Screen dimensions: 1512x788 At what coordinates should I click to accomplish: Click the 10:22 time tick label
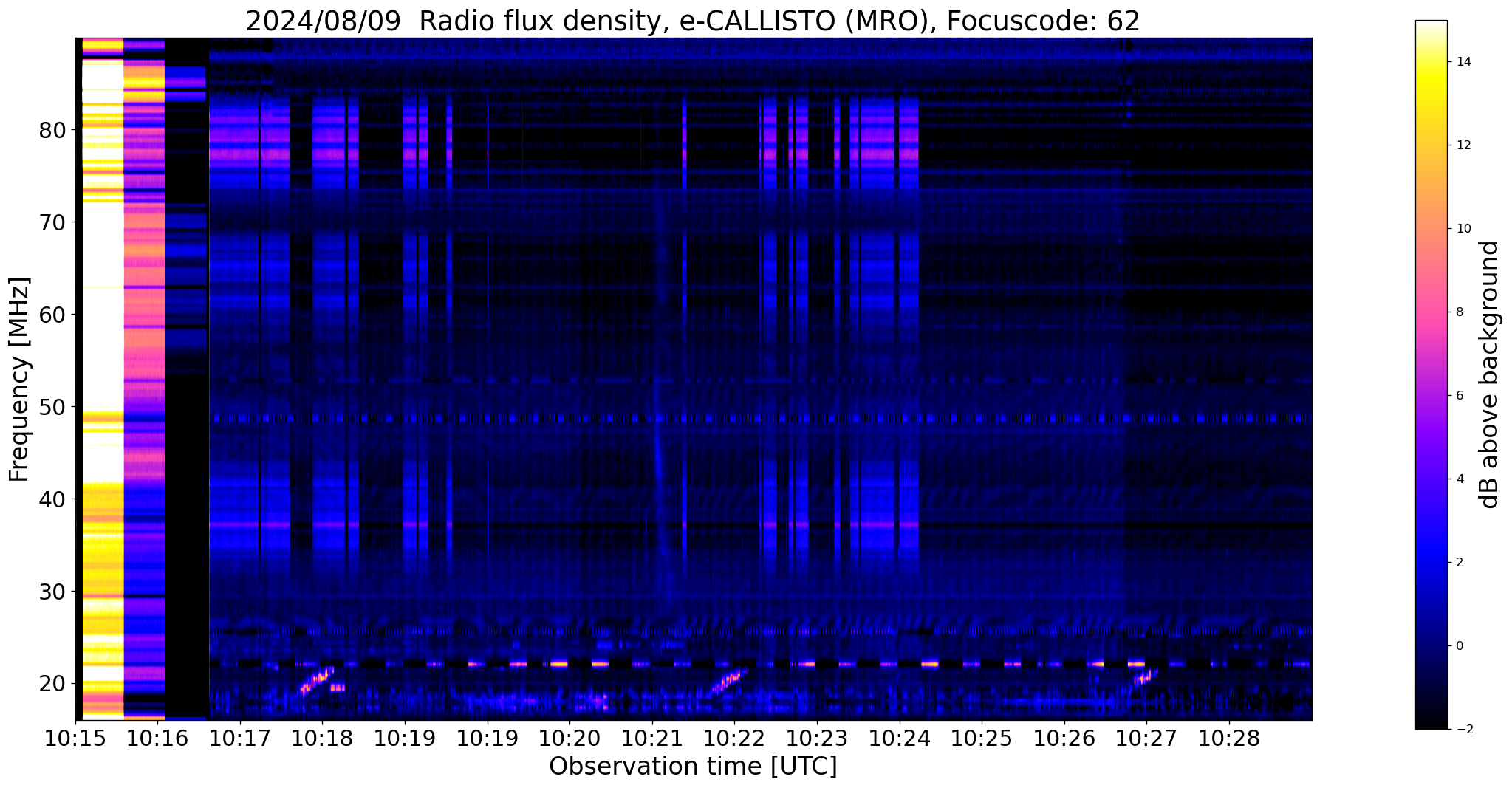point(734,739)
